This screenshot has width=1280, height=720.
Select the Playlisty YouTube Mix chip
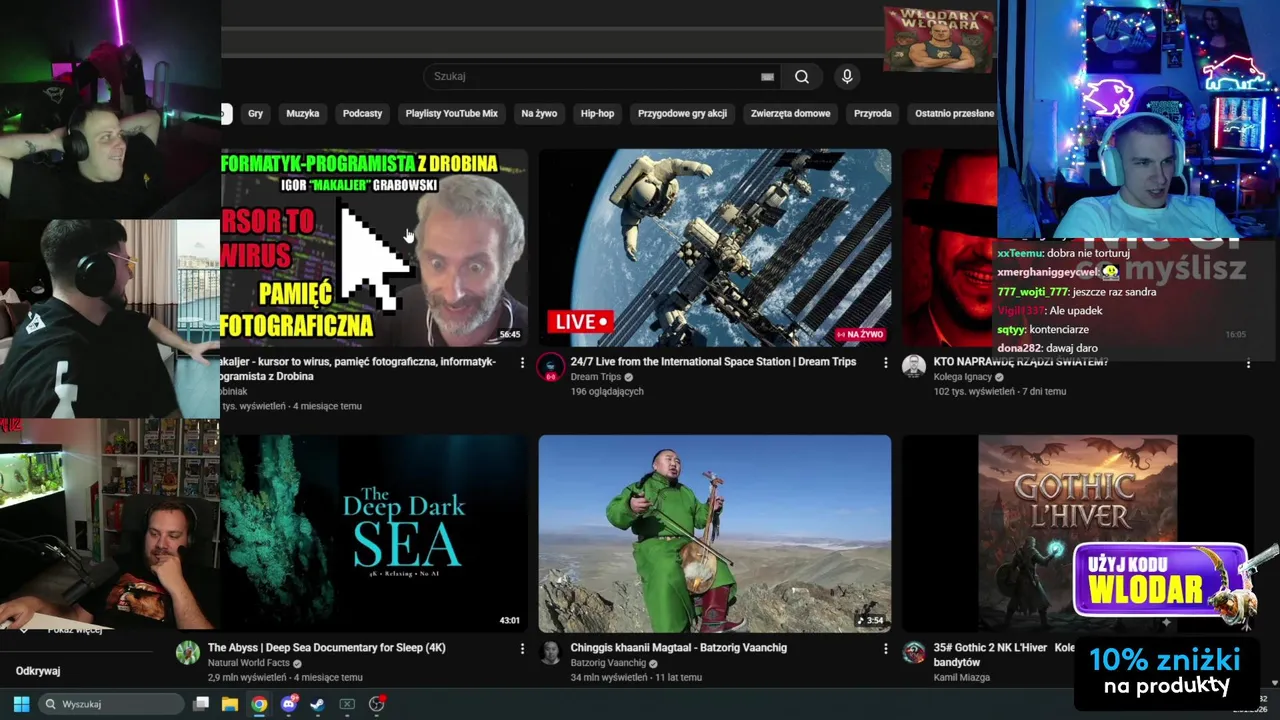pyautogui.click(x=451, y=114)
